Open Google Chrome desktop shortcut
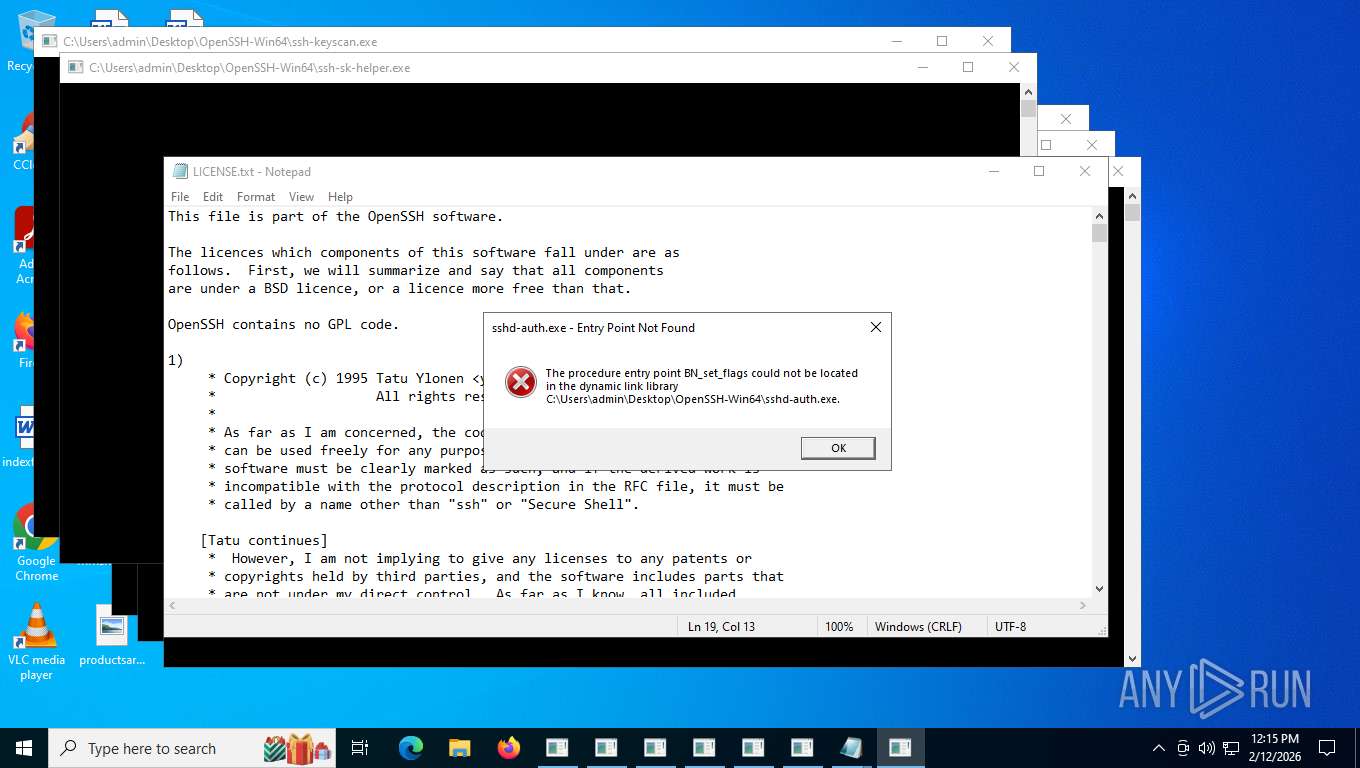 click(x=36, y=541)
